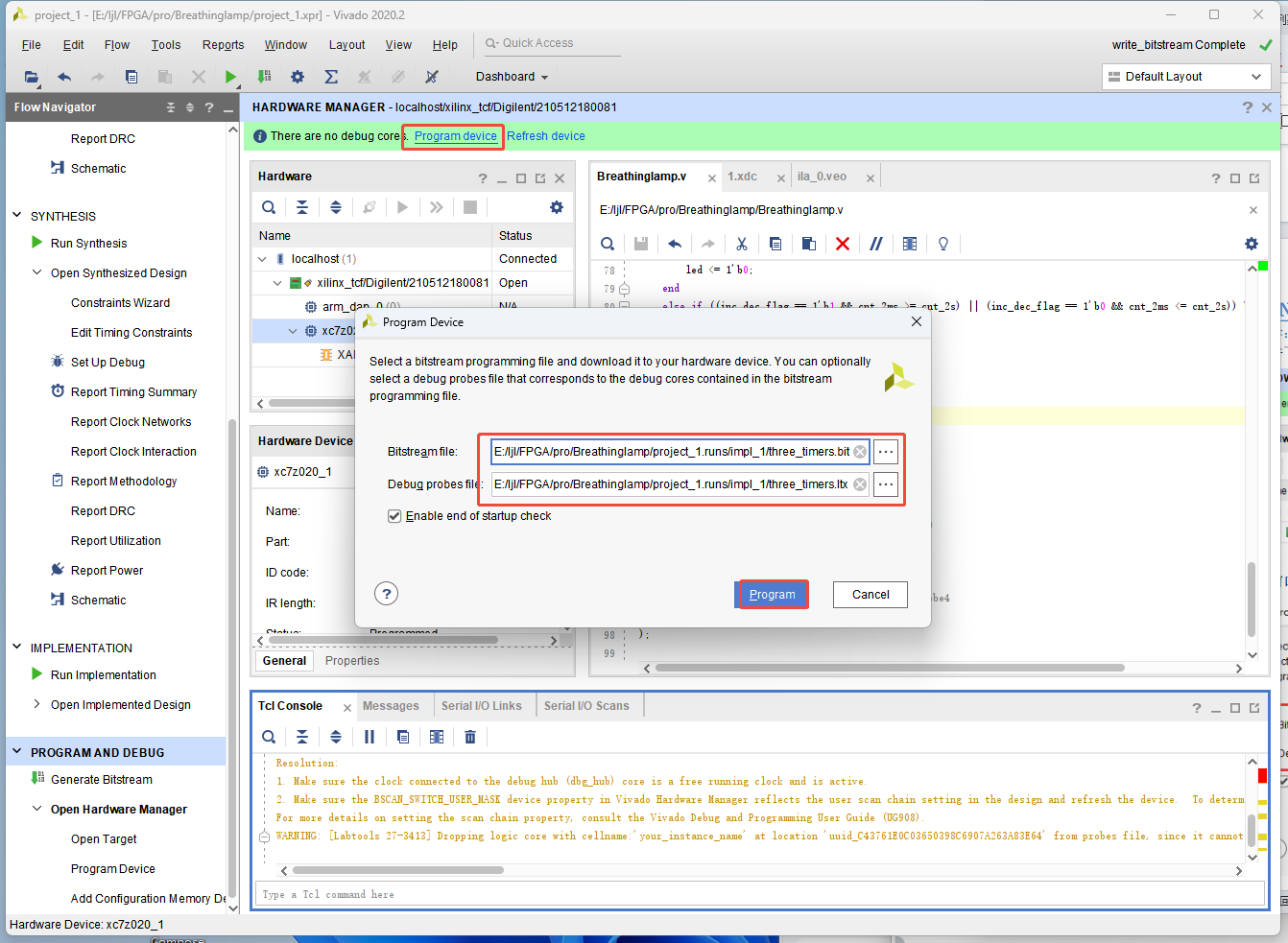Click Run Synthesis in Flow Navigator
The width and height of the screenshot is (1288, 943).
[x=88, y=244]
